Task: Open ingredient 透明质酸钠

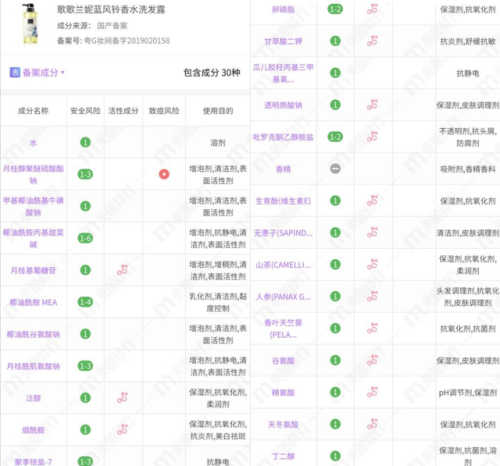Action: 283,105
